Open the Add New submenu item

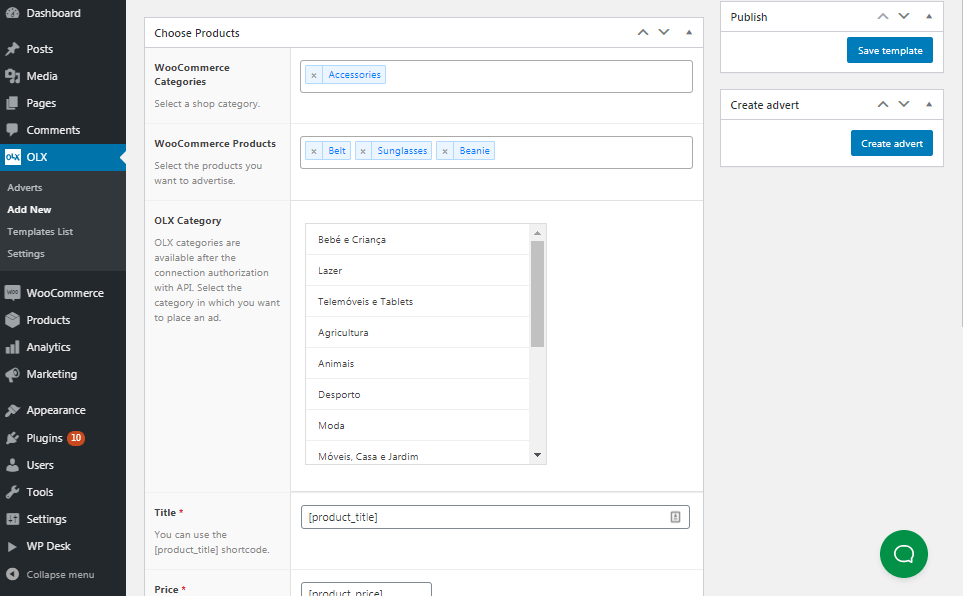coord(29,210)
